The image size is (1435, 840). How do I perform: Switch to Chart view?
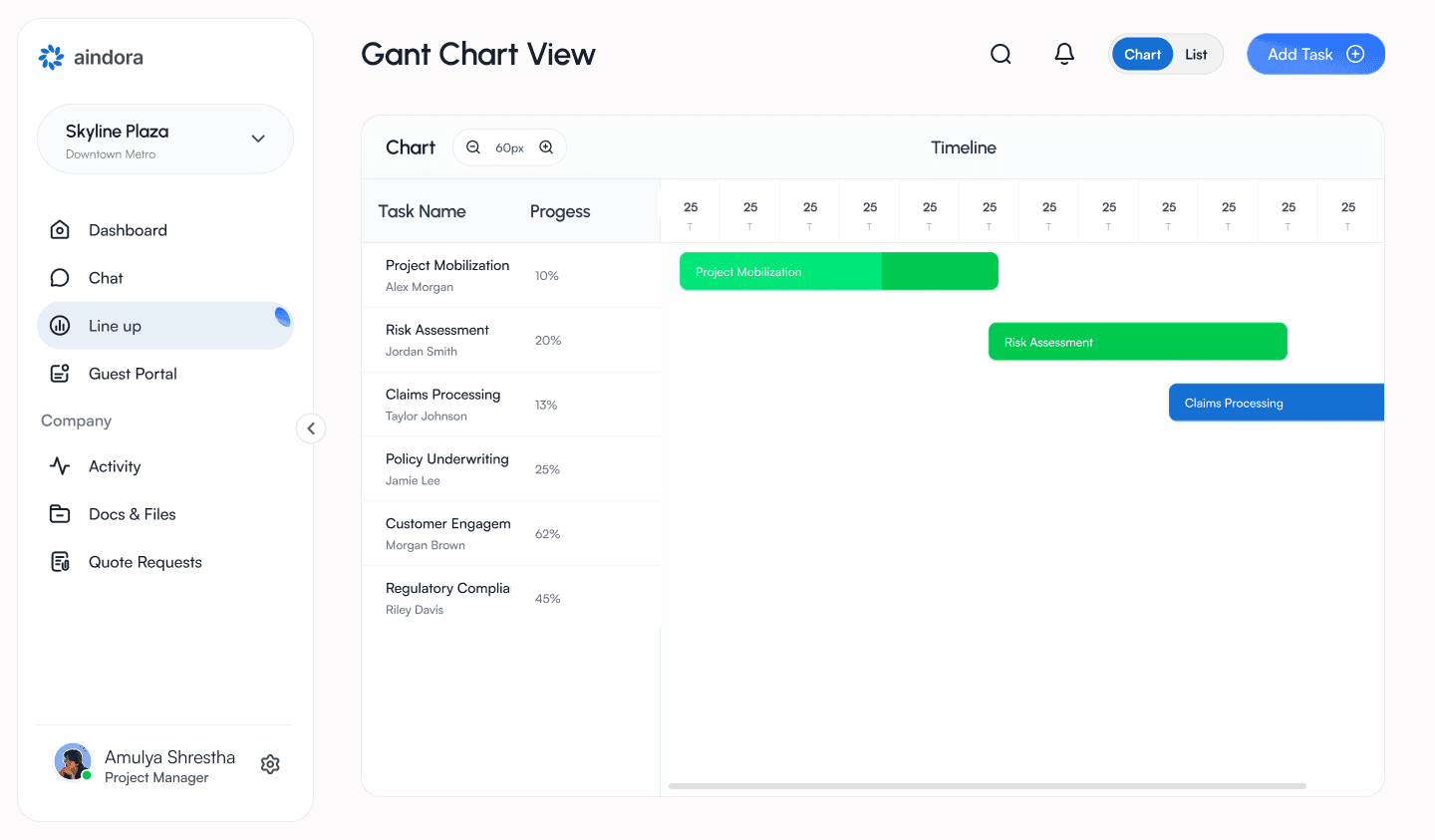click(1143, 55)
